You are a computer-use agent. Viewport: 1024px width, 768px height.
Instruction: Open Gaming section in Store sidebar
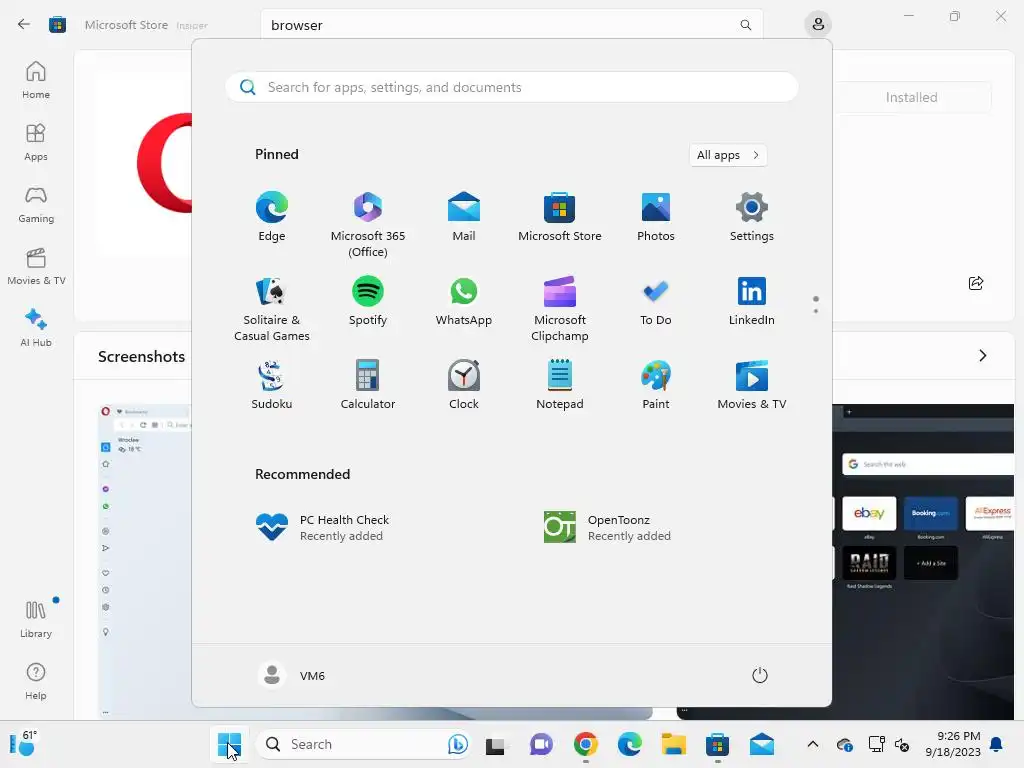point(36,204)
